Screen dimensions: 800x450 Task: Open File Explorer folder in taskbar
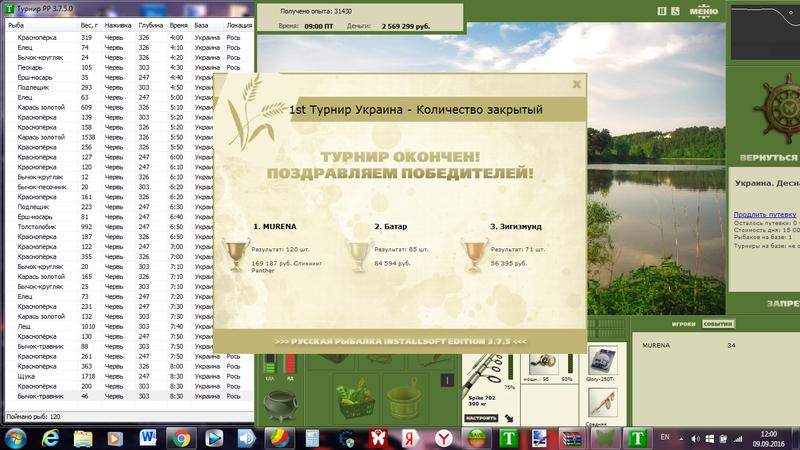pos(83,439)
